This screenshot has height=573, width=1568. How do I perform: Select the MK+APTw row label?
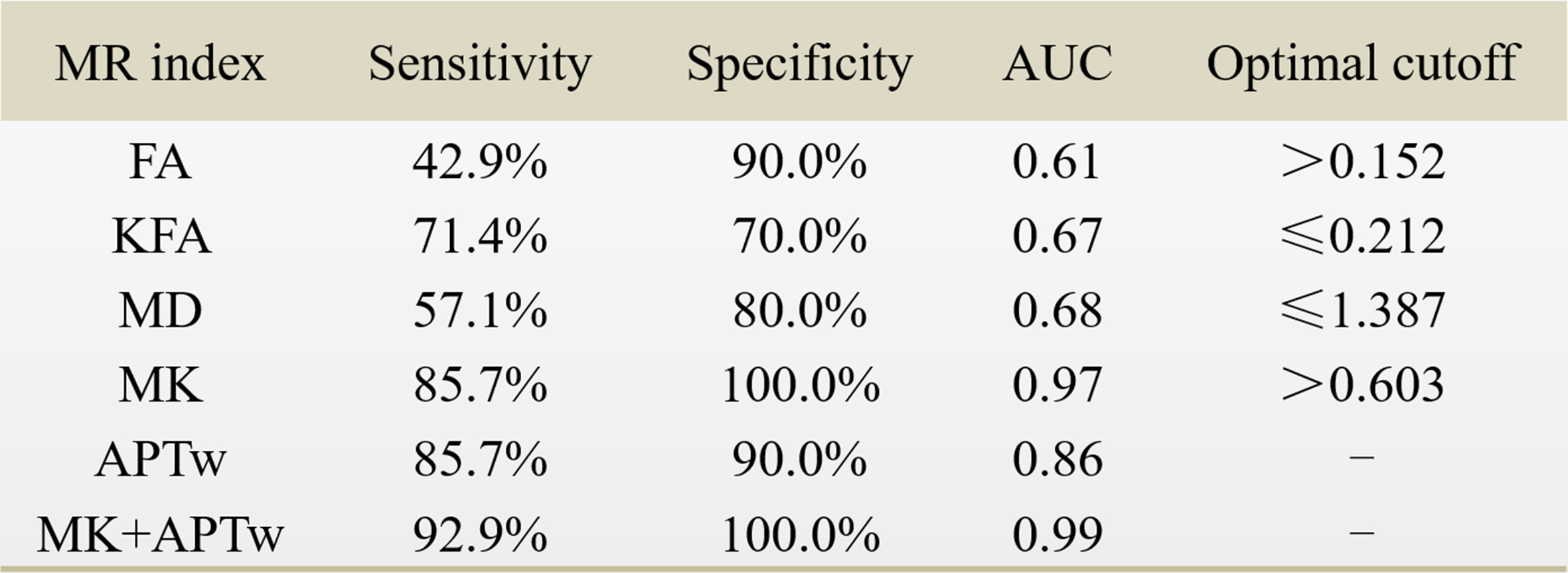(x=160, y=534)
